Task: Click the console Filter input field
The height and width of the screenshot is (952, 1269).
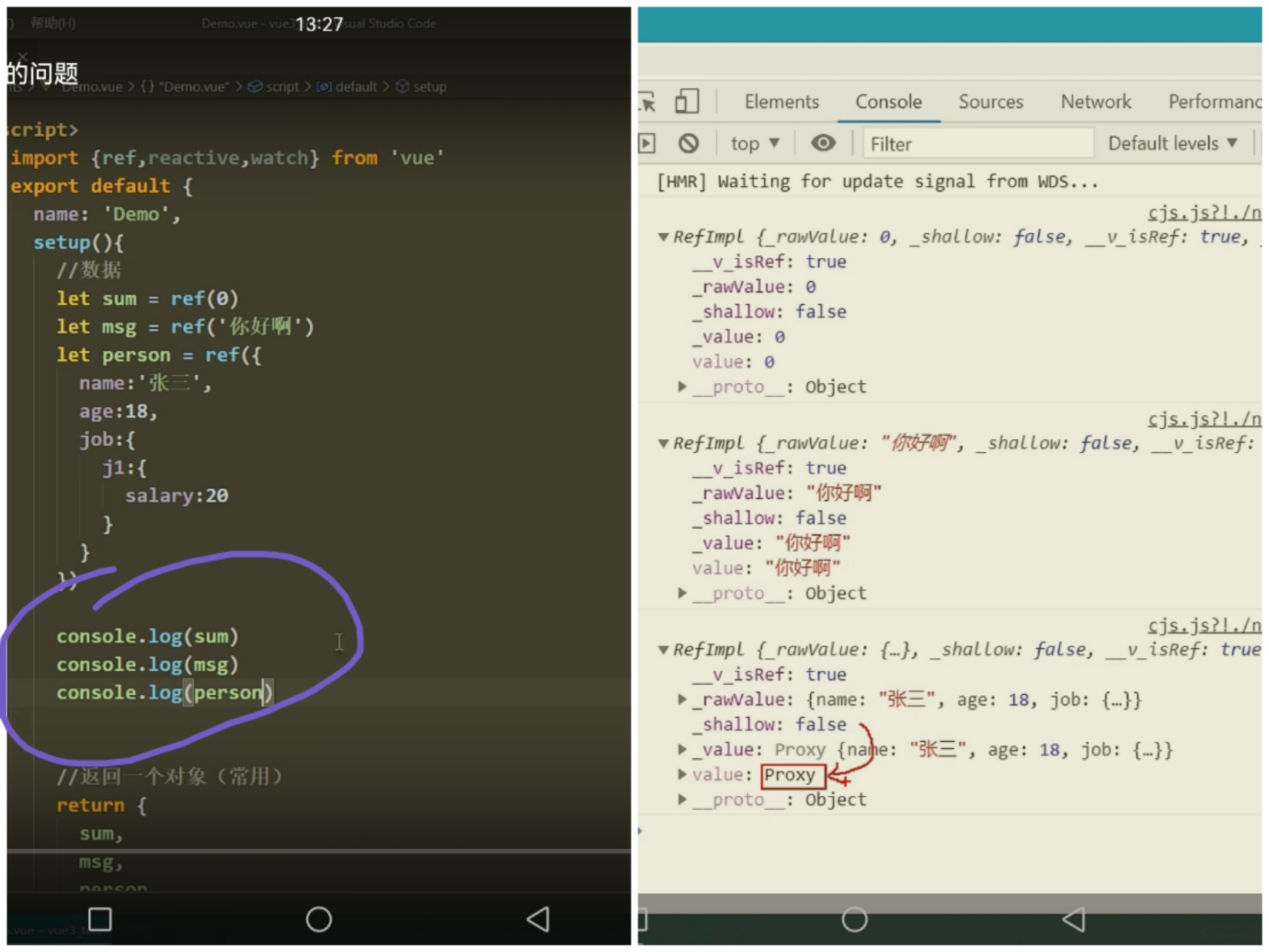Action: pos(977,144)
